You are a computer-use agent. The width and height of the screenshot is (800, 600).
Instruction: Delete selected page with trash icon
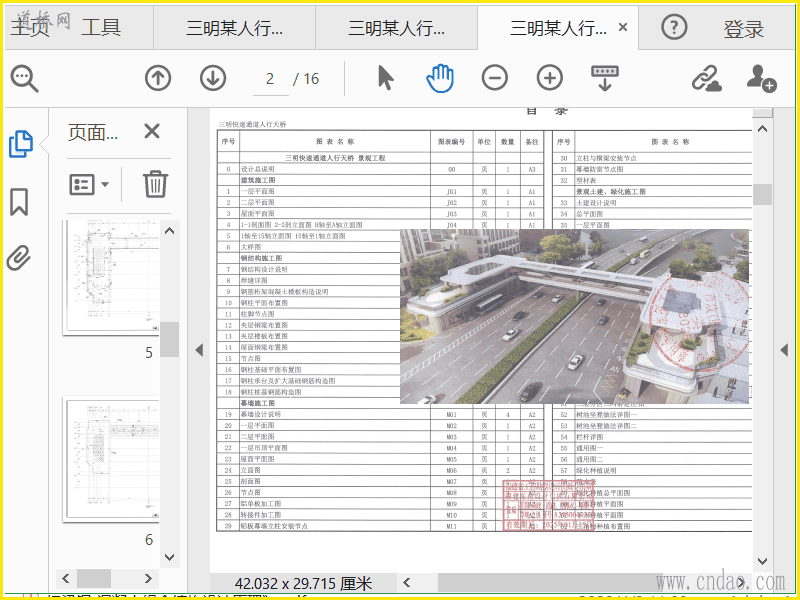(154, 185)
